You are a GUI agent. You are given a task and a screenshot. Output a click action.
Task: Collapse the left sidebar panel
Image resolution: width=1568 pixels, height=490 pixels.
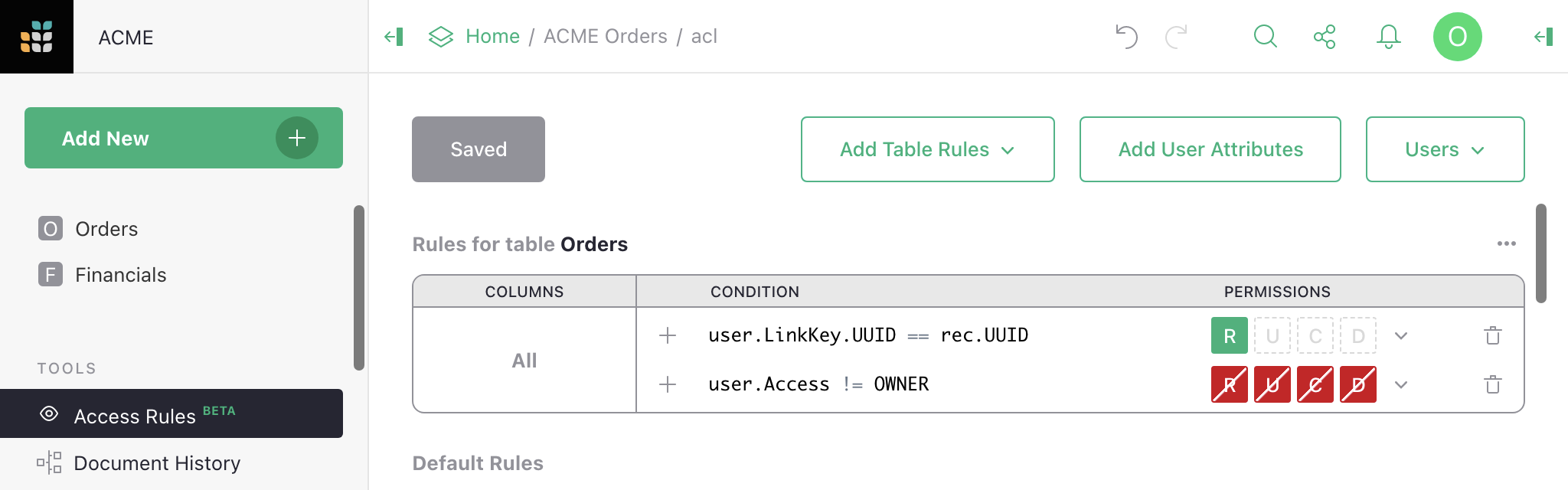[394, 36]
